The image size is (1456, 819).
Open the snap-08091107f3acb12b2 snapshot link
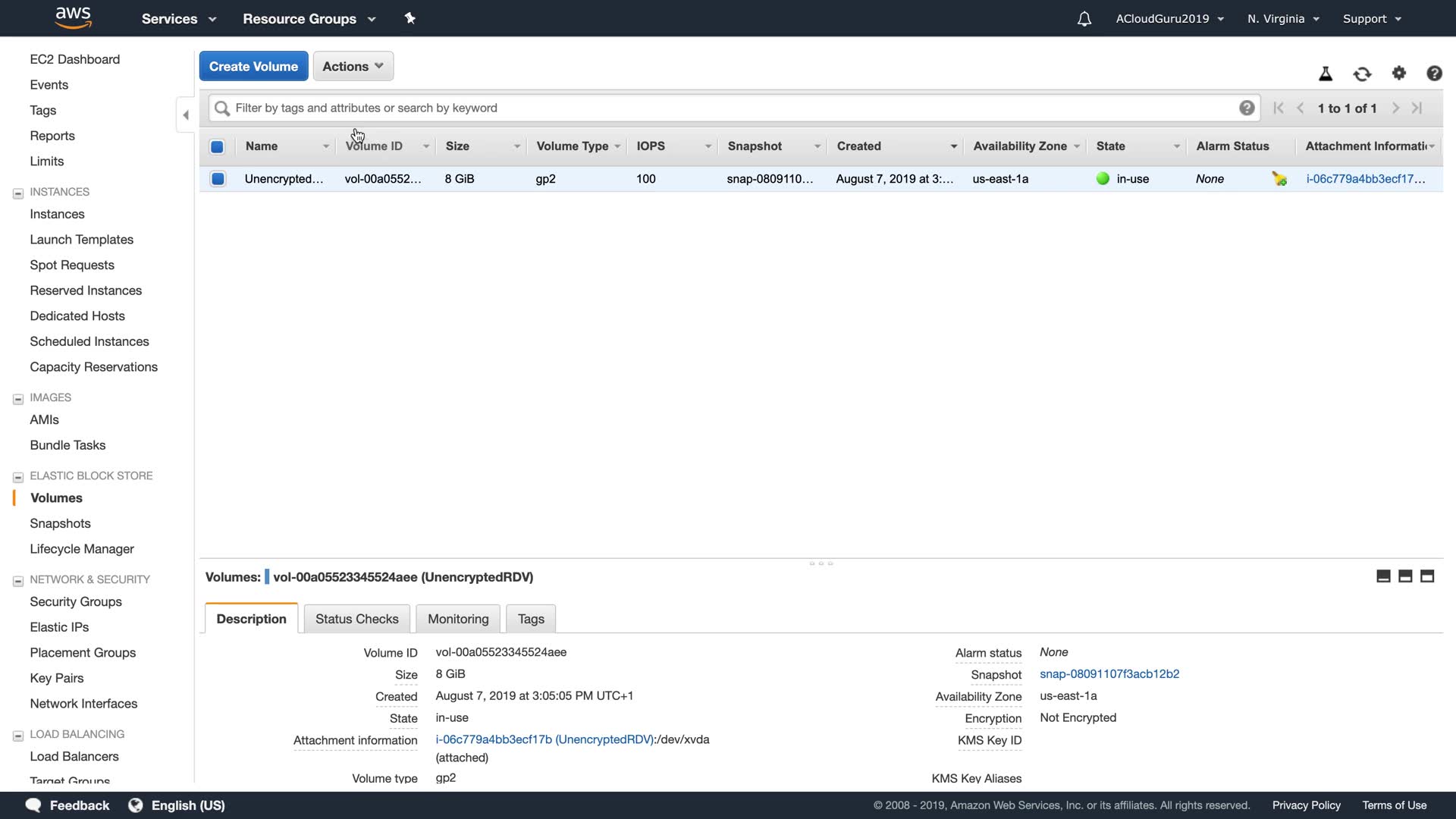[1109, 674]
